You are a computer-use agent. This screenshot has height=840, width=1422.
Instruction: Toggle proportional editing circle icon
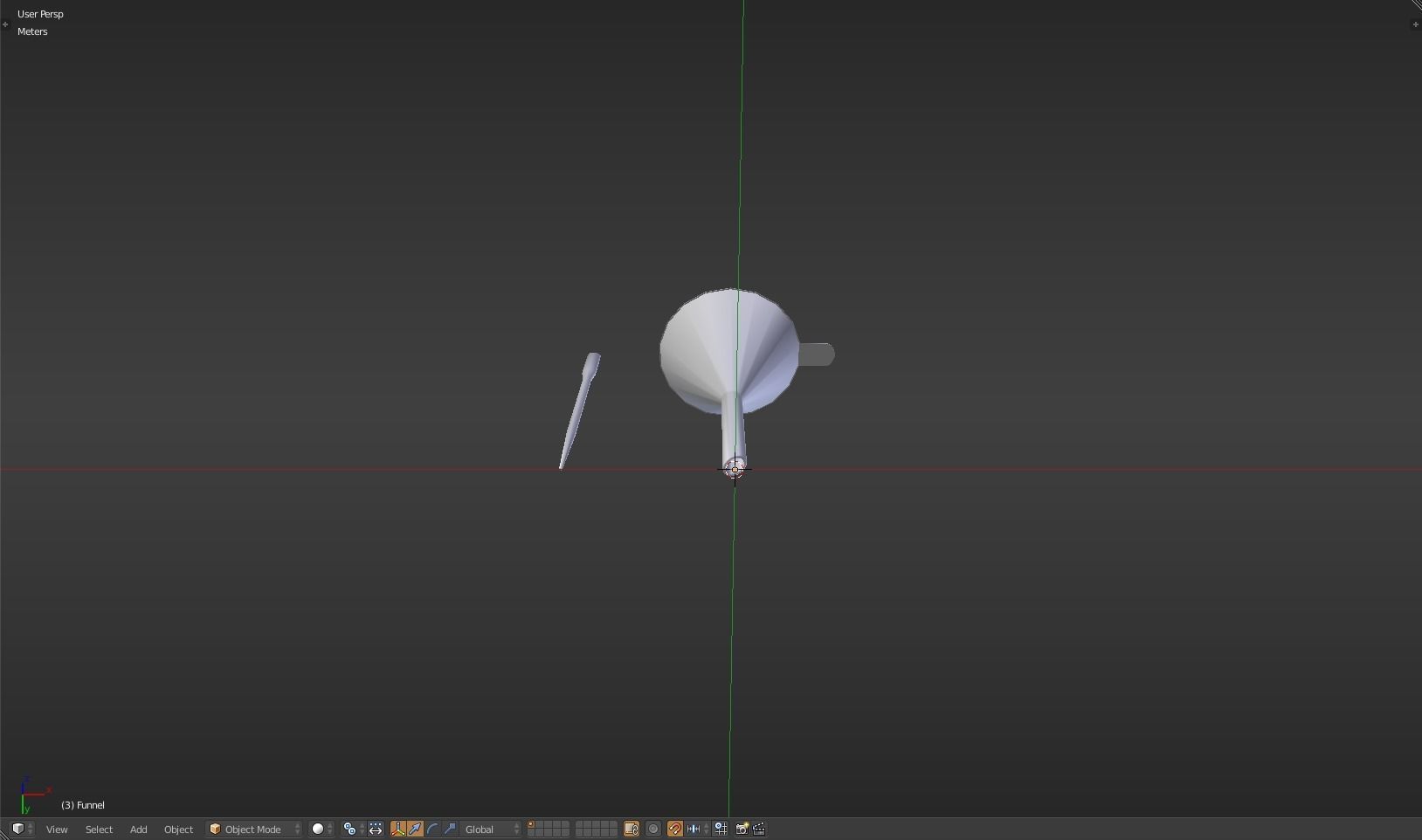click(653, 829)
